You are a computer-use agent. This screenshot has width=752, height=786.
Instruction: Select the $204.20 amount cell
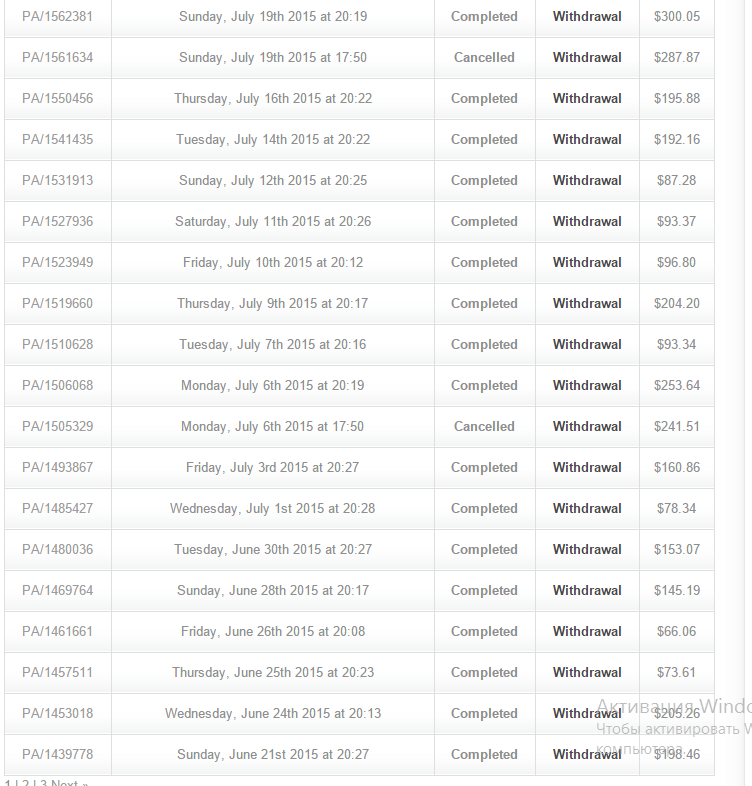676,303
